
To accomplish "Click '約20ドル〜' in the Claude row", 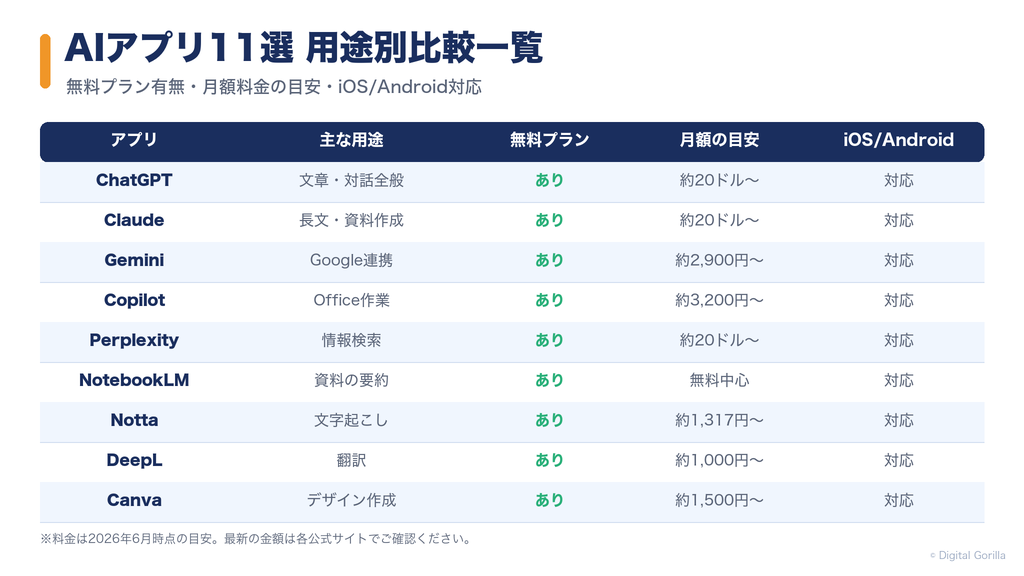I will click(x=719, y=220).
